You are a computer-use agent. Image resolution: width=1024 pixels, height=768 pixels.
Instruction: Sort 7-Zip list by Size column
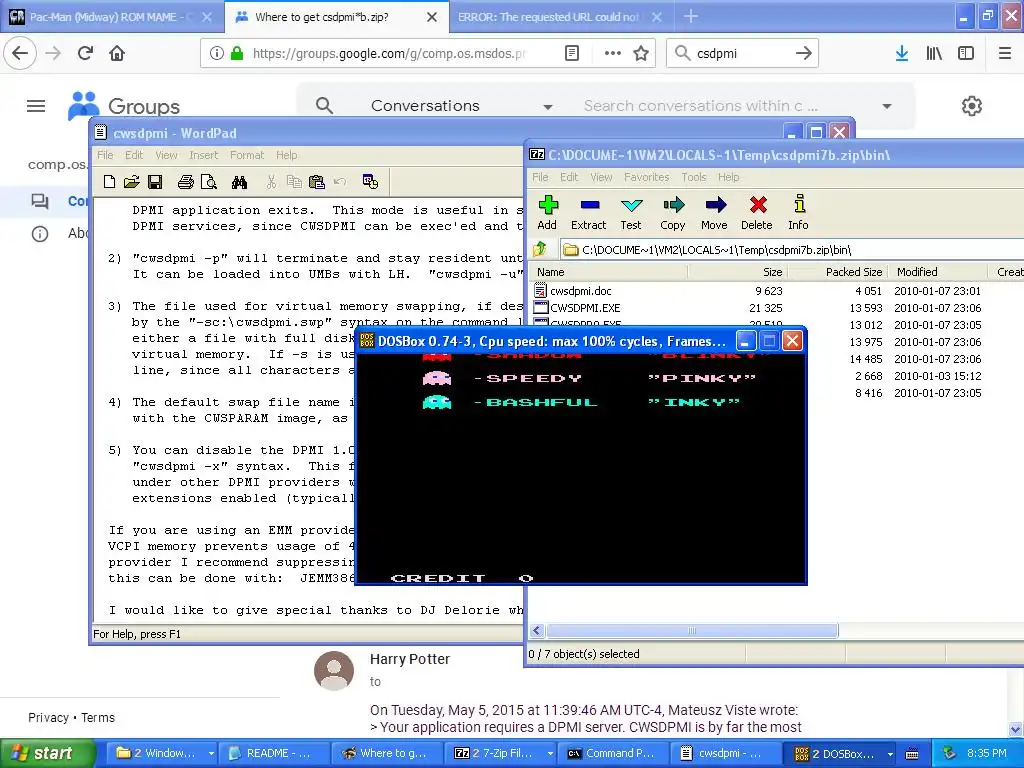click(x=773, y=272)
